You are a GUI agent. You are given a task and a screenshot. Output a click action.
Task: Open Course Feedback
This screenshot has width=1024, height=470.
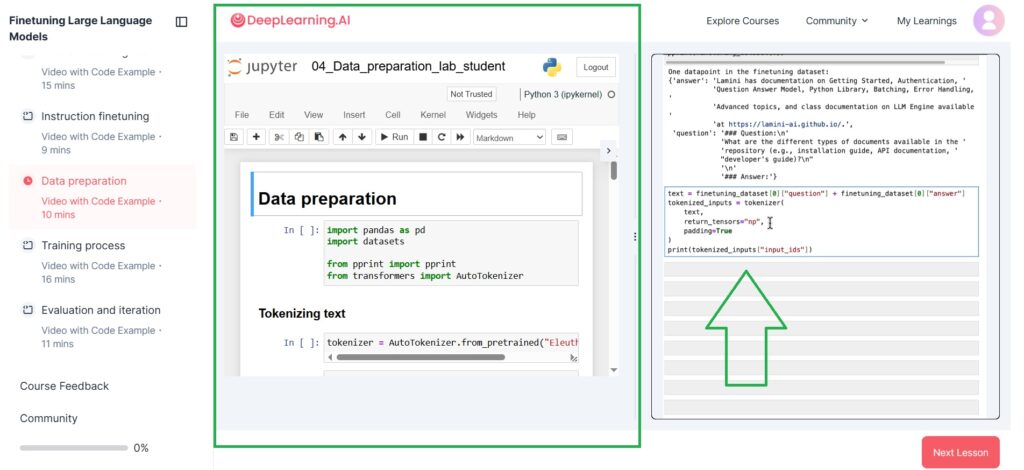click(x=64, y=386)
